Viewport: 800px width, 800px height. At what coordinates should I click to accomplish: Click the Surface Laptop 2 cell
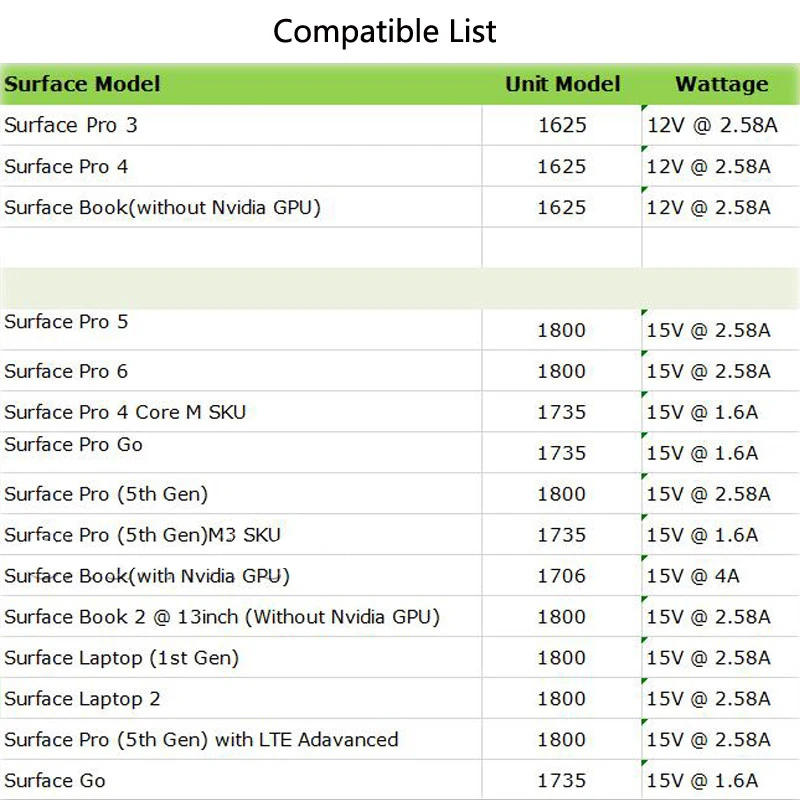[82, 699]
